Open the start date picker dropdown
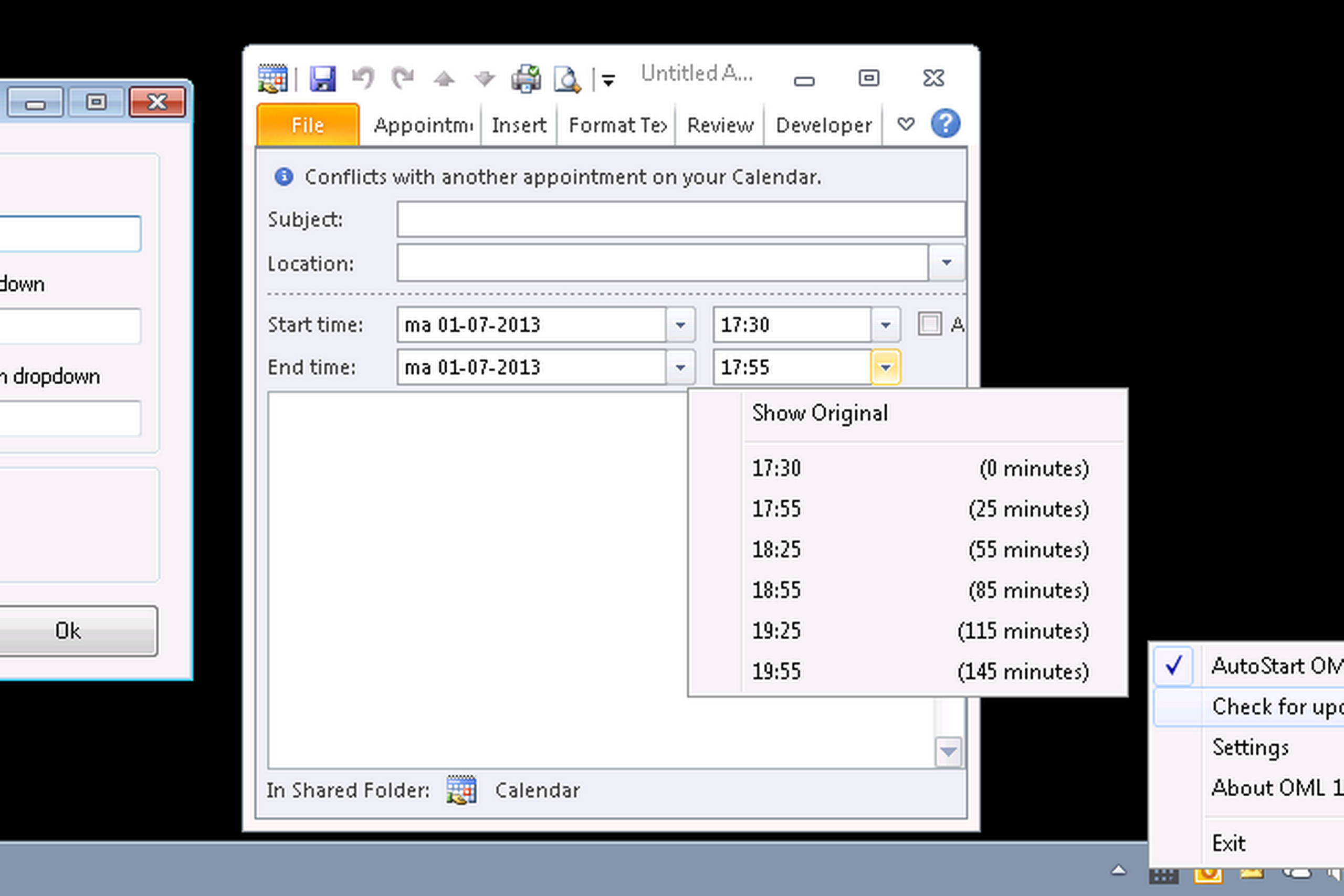 (x=680, y=324)
